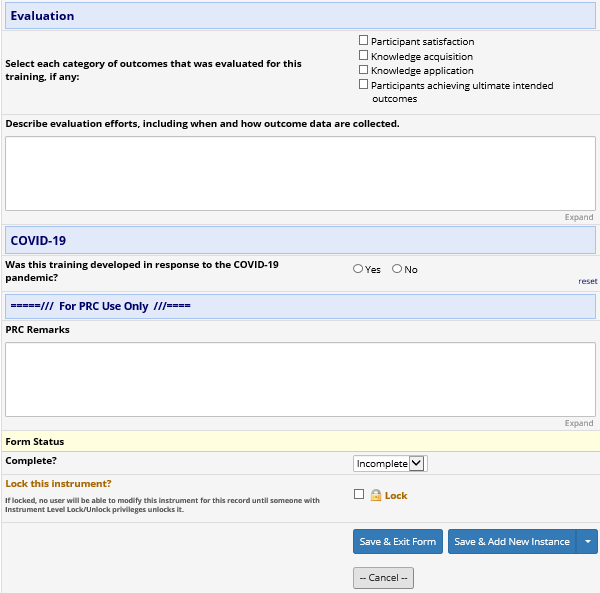Open the Complete? status dropdown

click(x=390, y=463)
